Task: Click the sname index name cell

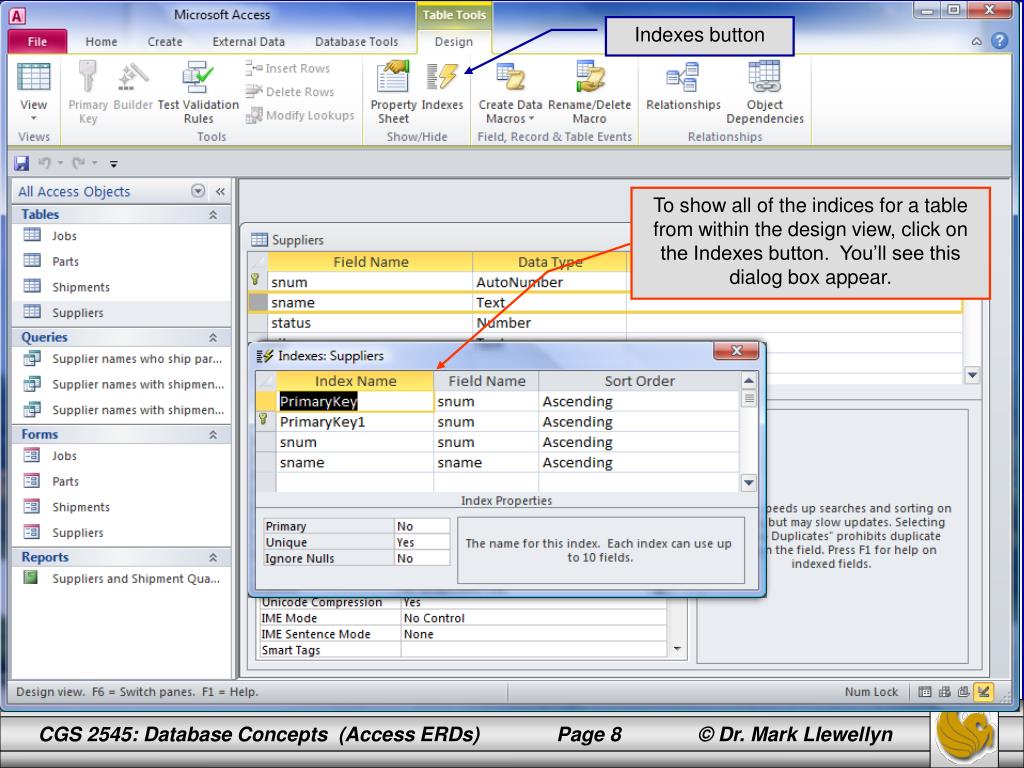Action: point(355,462)
